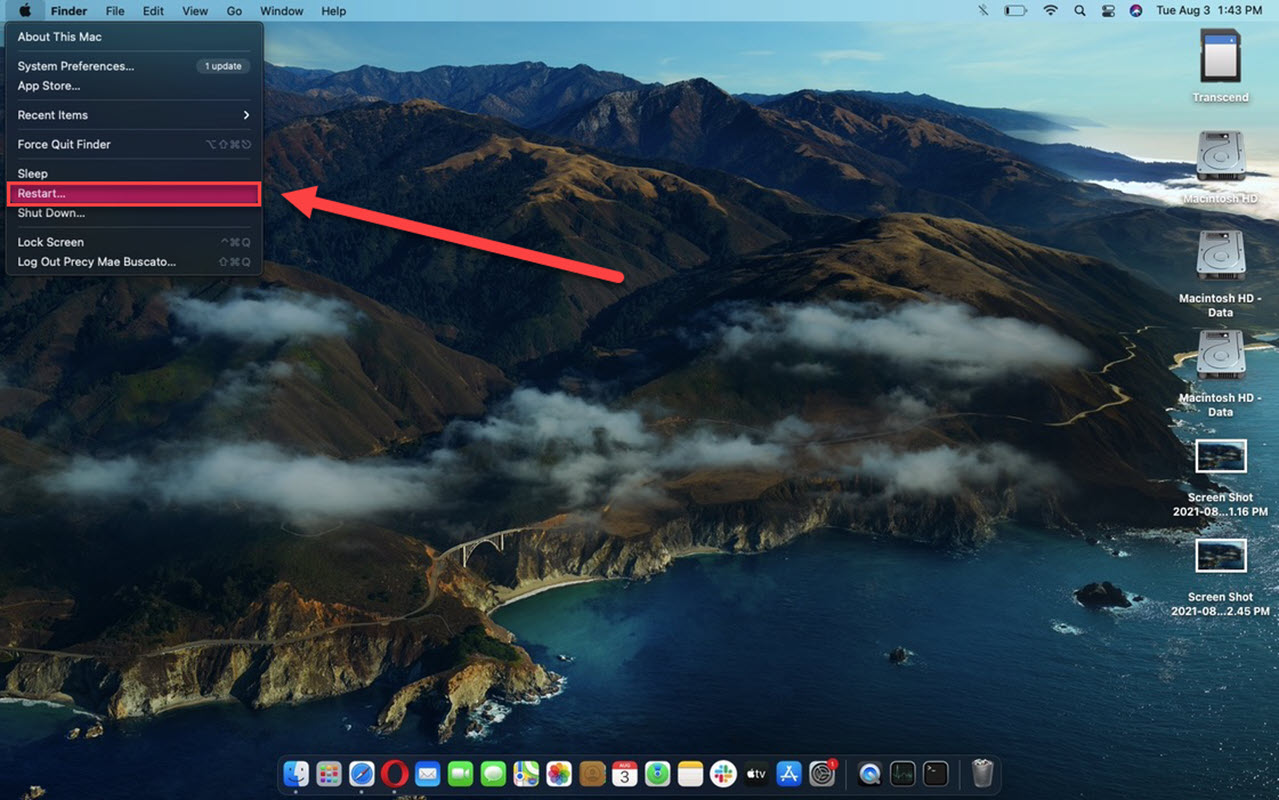1279x800 pixels.
Task: Open Launchpad from the Dock
Action: pos(328,773)
